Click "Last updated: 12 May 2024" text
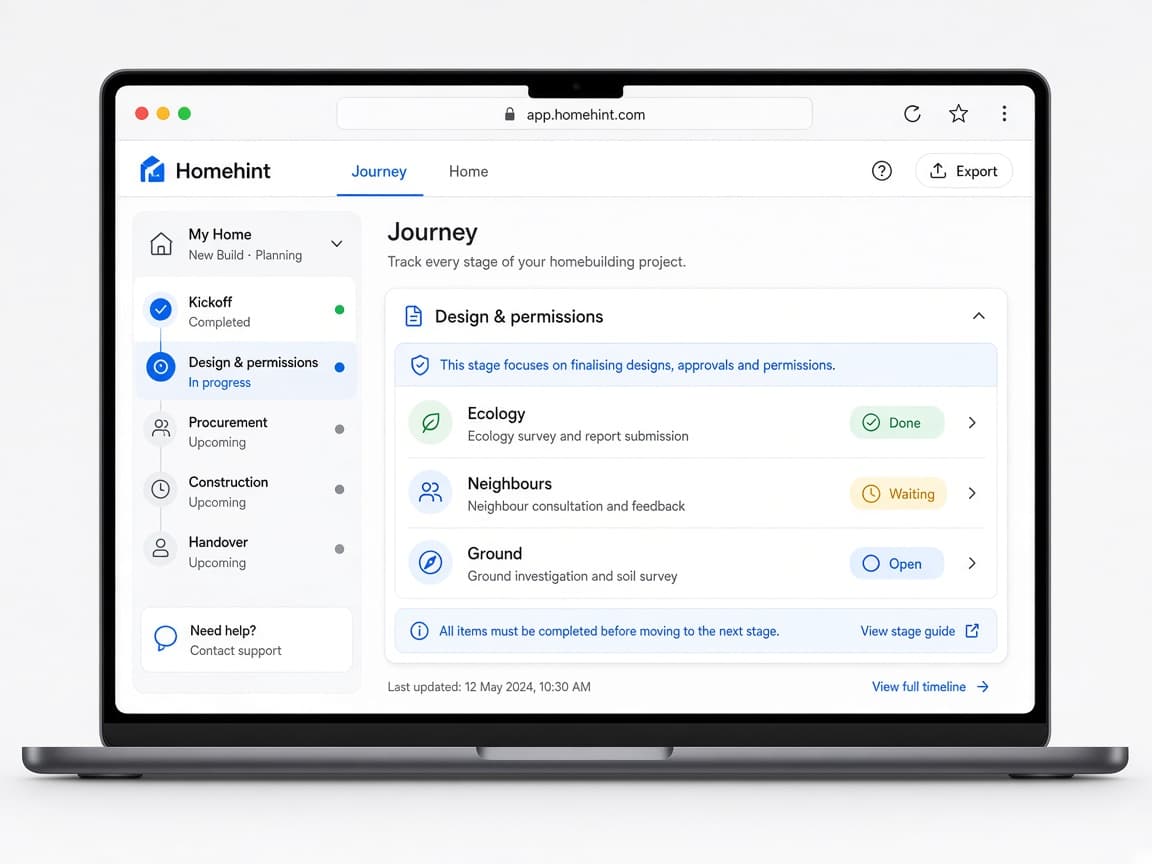Image resolution: width=1152 pixels, height=864 pixels. 461,687
